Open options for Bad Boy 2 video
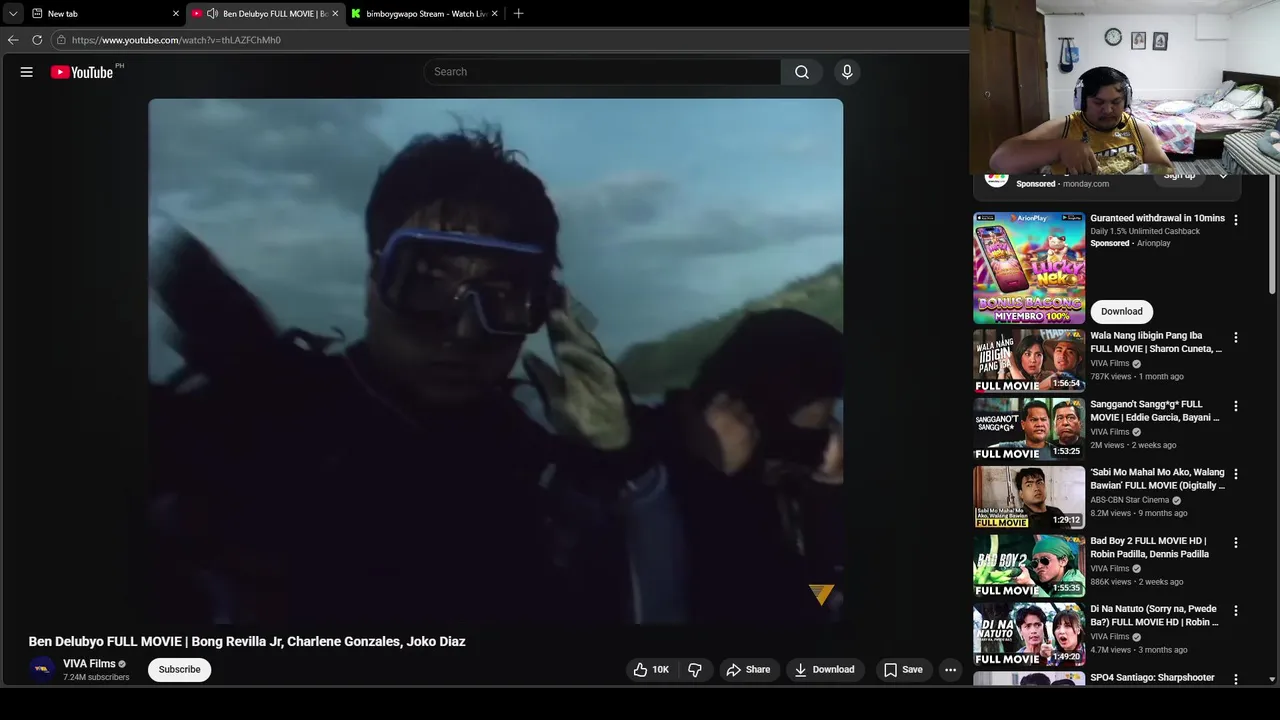The height and width of the screenshot is (720, 1280). tap(1236, 543)
